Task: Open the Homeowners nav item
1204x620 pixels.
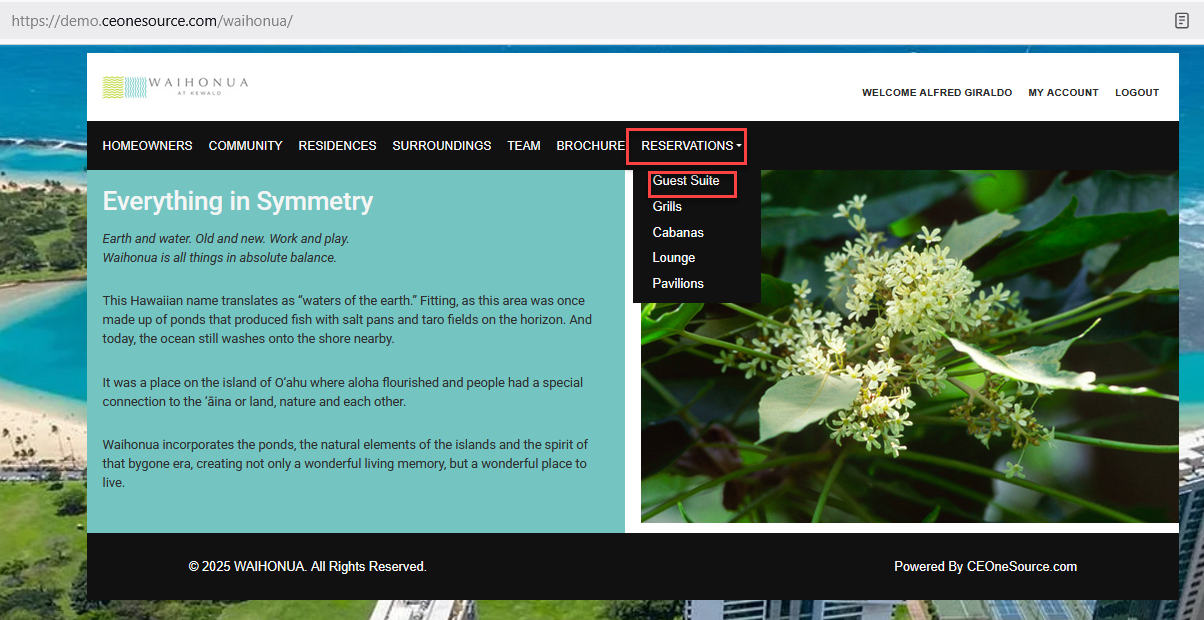Action: (x=147, y=146)
